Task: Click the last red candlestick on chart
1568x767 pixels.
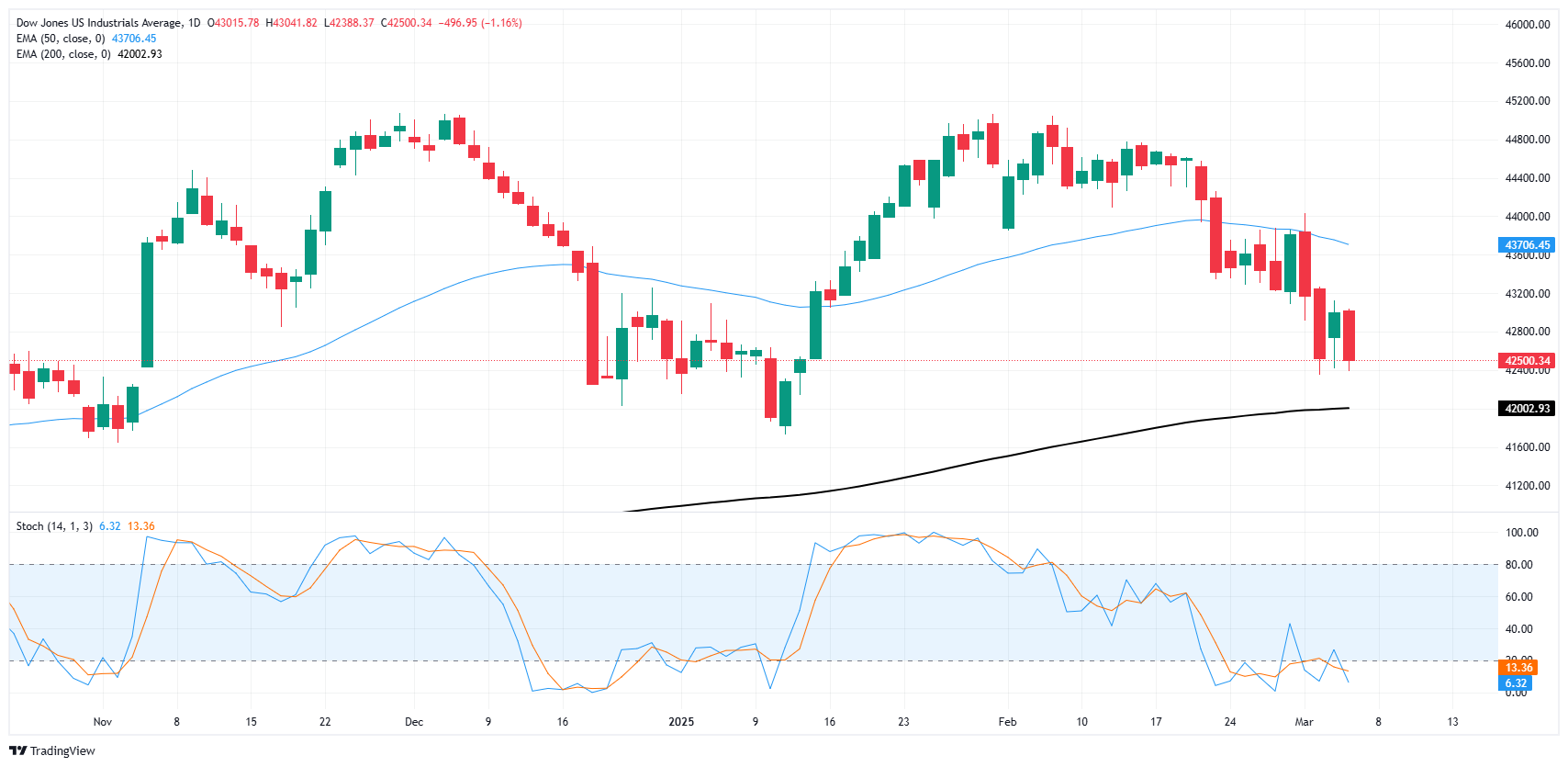Action: pos(1349,335)
